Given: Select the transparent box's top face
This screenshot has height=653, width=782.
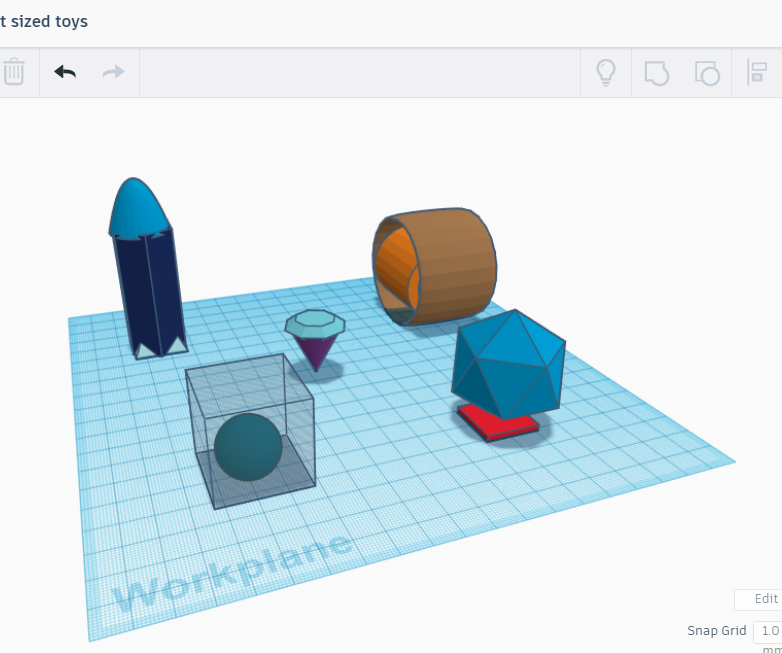Looking at the screenshot, I should (250, 382).
